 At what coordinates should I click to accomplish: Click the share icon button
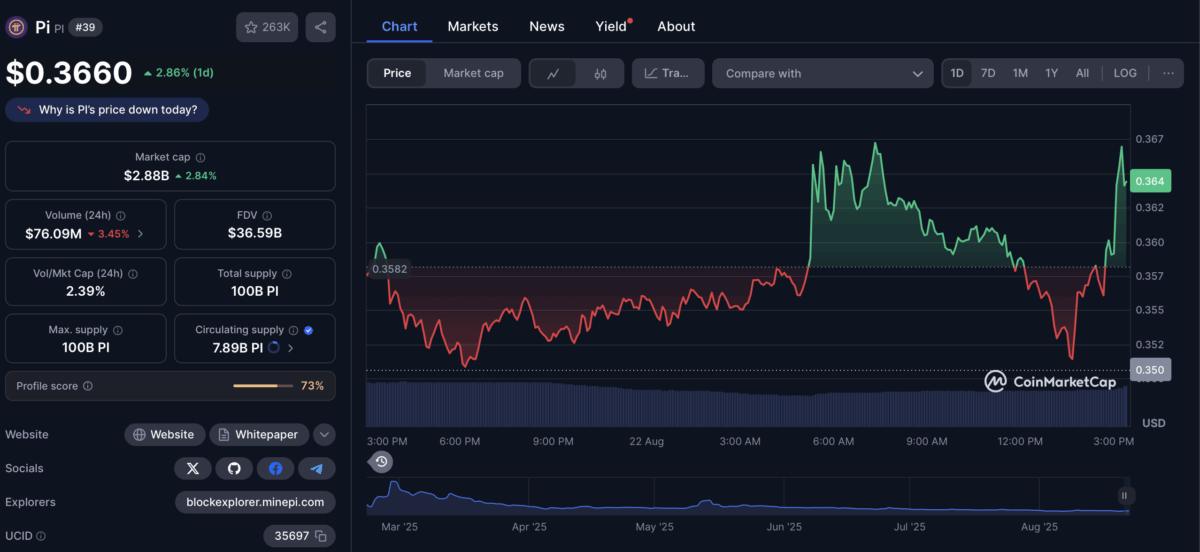pos(320,27)
